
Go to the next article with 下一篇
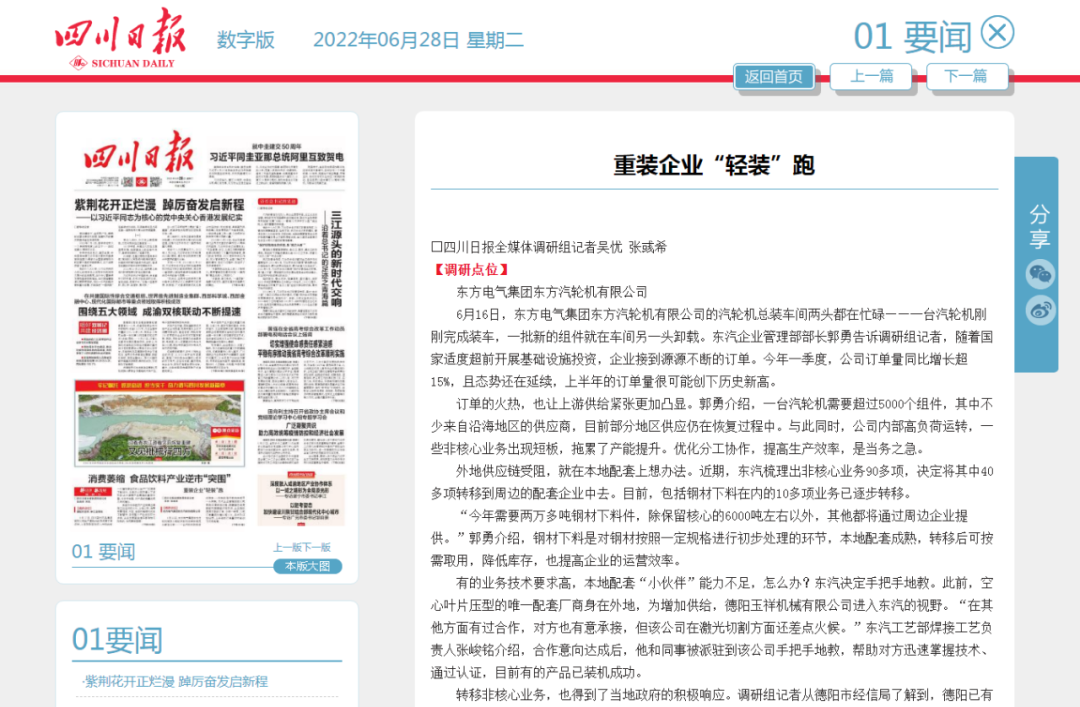click(x=966, y=76)
